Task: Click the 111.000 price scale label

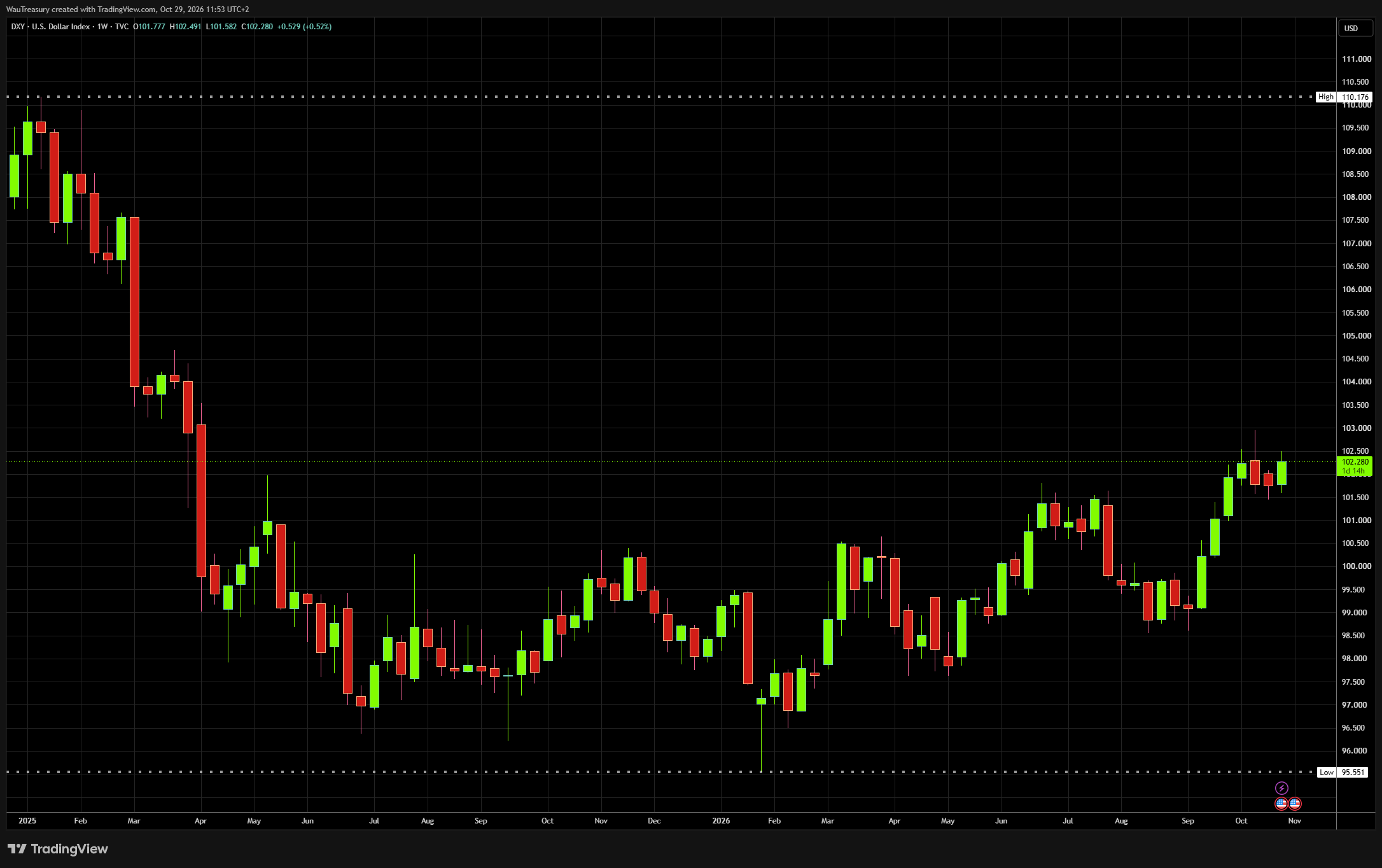Action: pyautogui.click(x=1357, y=59)
